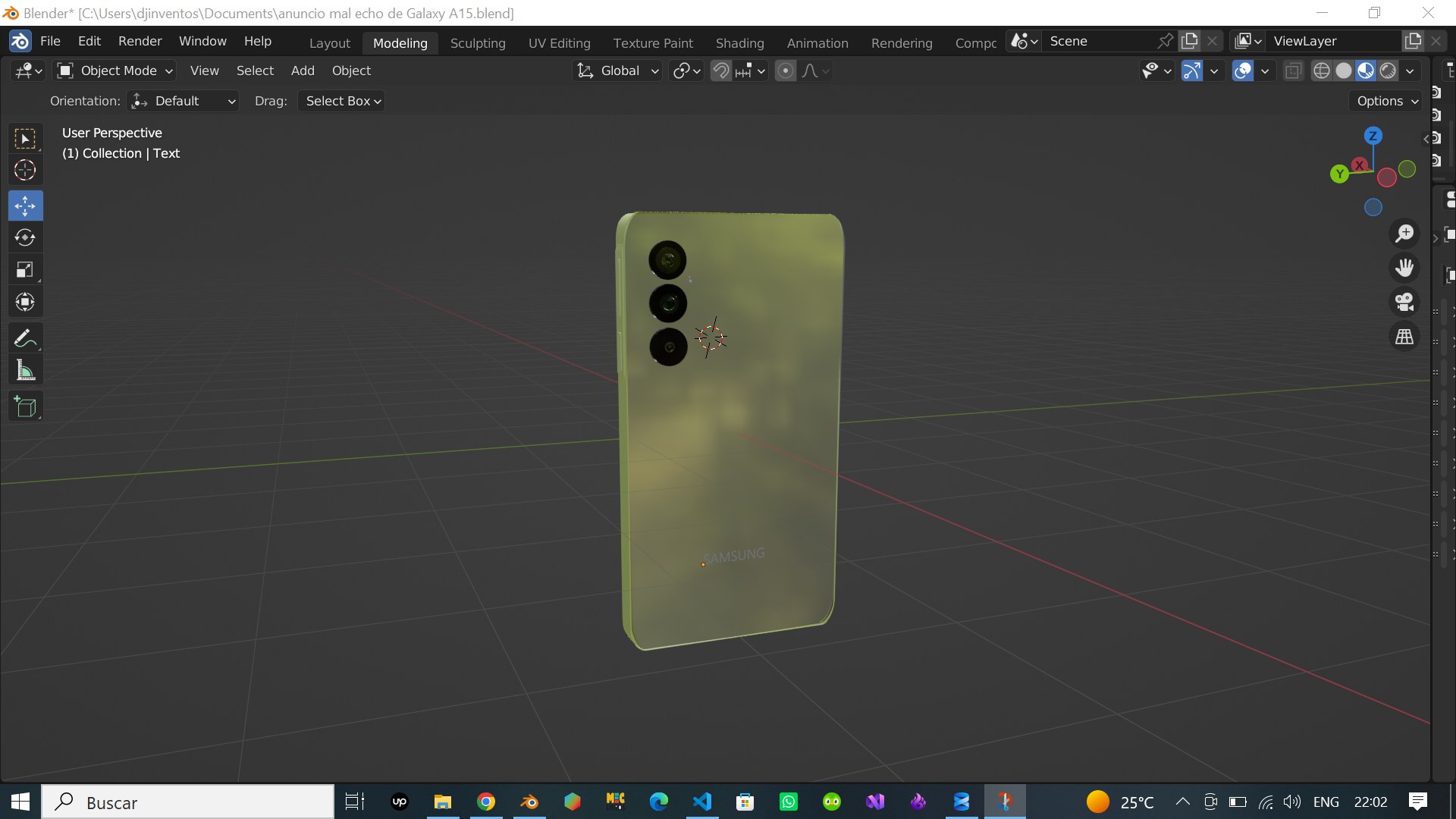Open the Render menu
The image size is (1456, 819).
[x=140, y=41]
